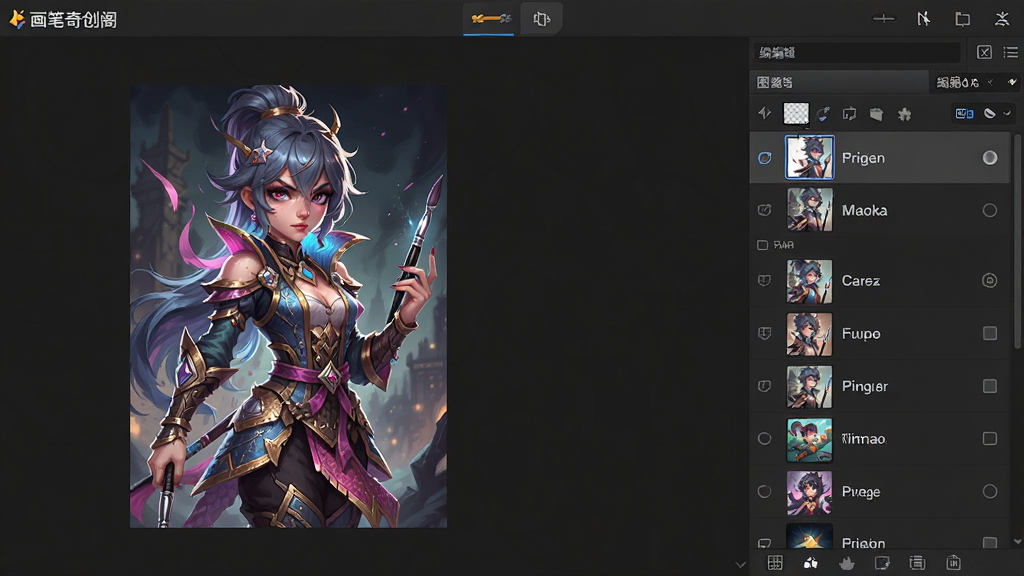Screen dimensions: 1024x576
Task: Click the 画笔奇创阁 app logo icon
Action: [17, 19]
